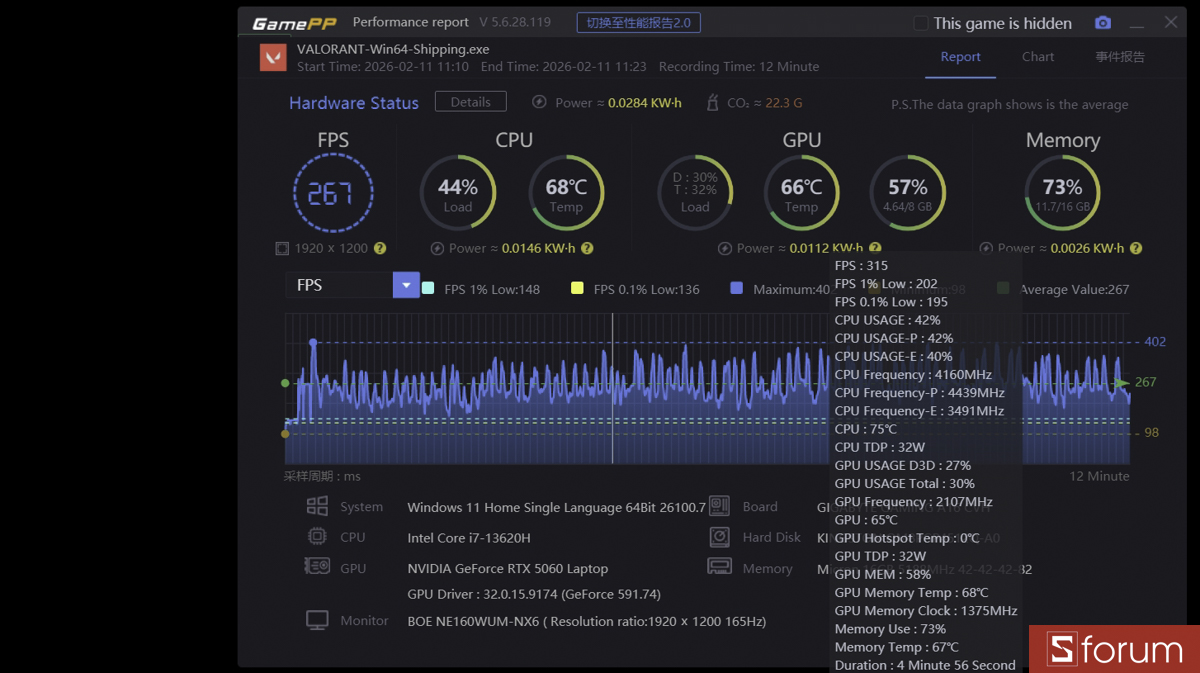This screenshot has height=673, width=1200.
Task: Open the 事件报告 tab
Action: tap(1119, 57)
